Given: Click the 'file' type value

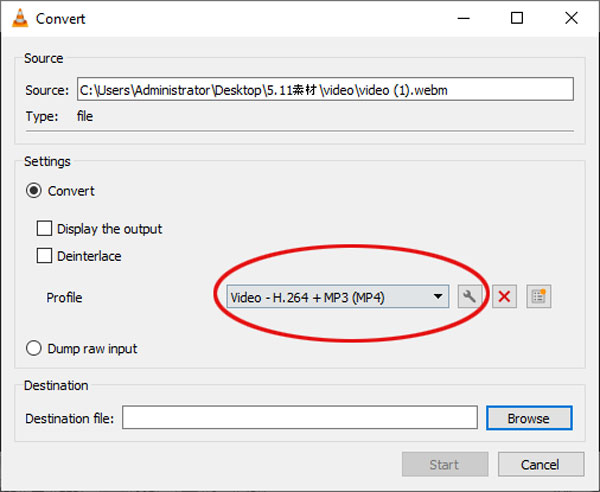Looking at the screenshot, I should tap(85, 116).
